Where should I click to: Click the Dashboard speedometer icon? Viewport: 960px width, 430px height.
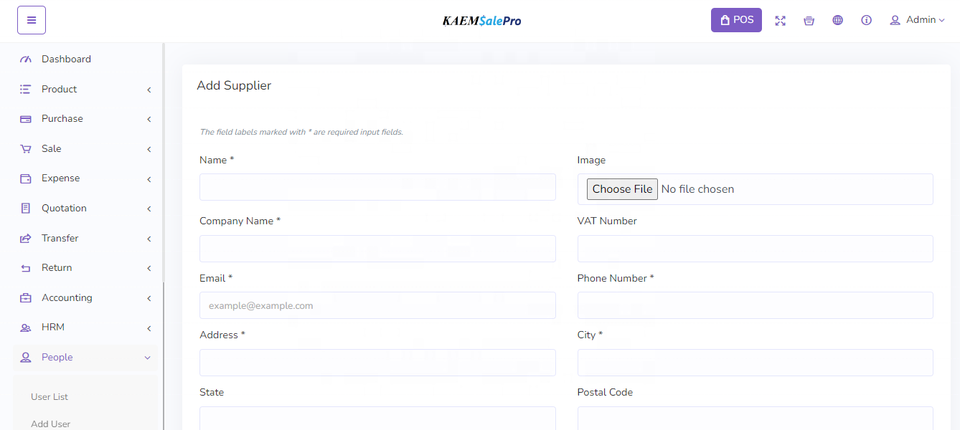26,60
